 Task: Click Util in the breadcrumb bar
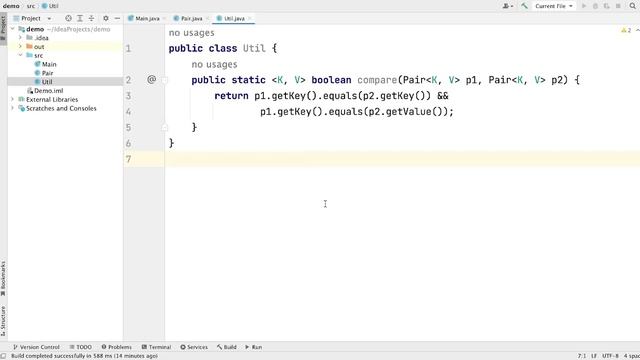(x=51, y=6)
